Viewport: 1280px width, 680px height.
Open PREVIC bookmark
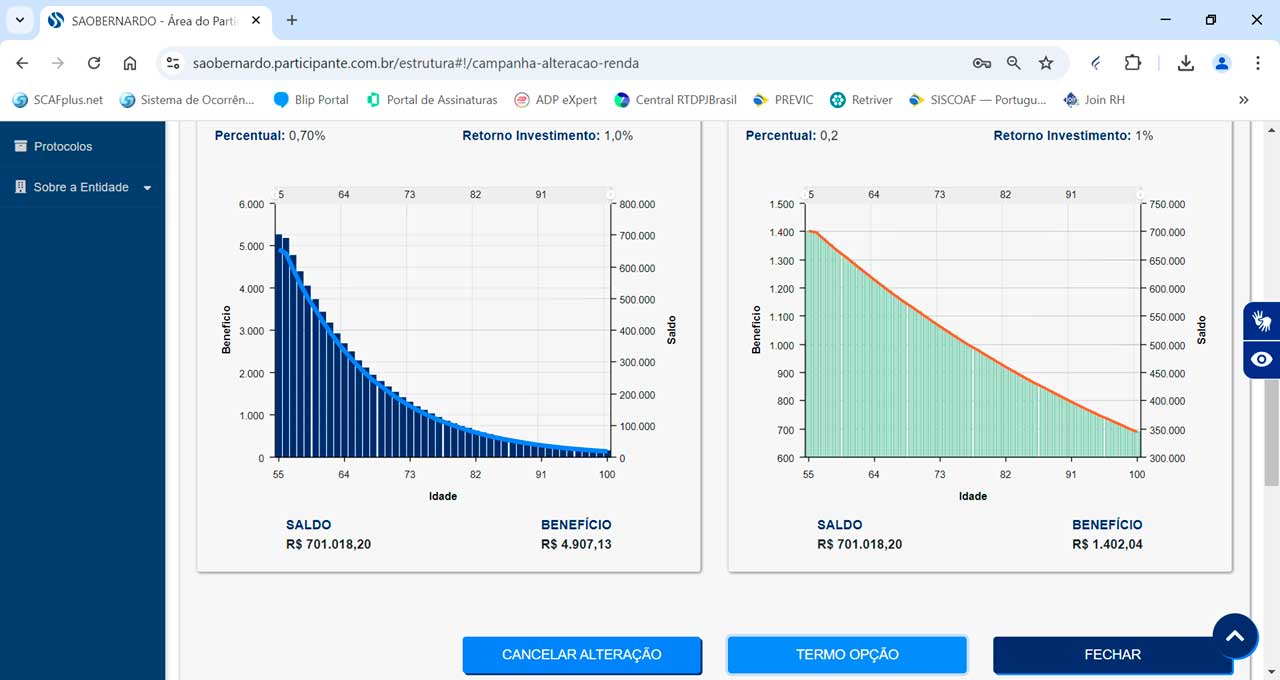[783, 100]
